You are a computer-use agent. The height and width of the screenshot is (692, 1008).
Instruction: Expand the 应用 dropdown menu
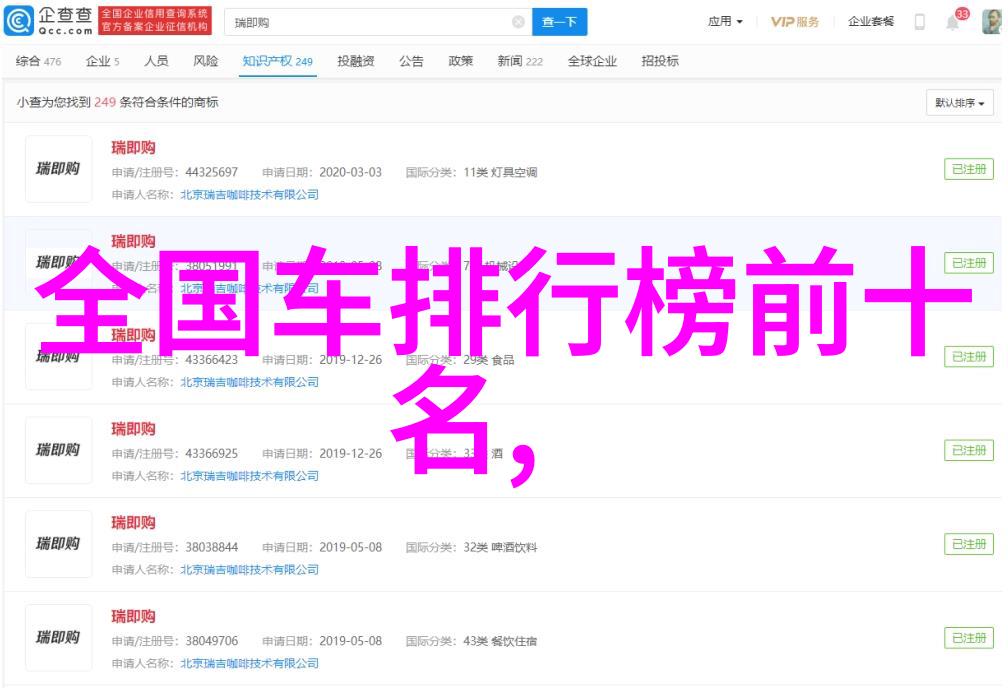click(x=725, y=22)
